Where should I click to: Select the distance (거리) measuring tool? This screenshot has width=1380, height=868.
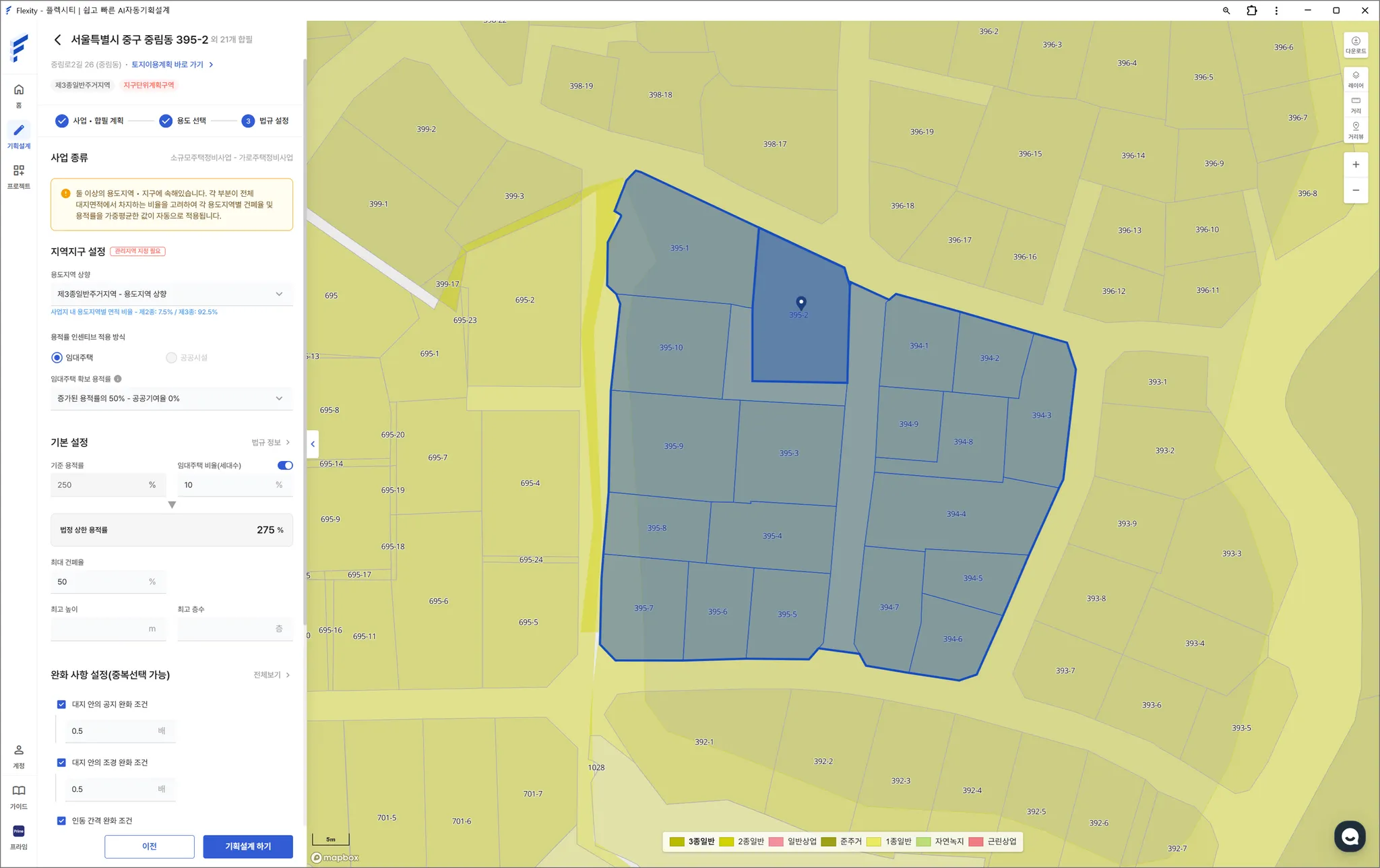tap(1355, 104)
